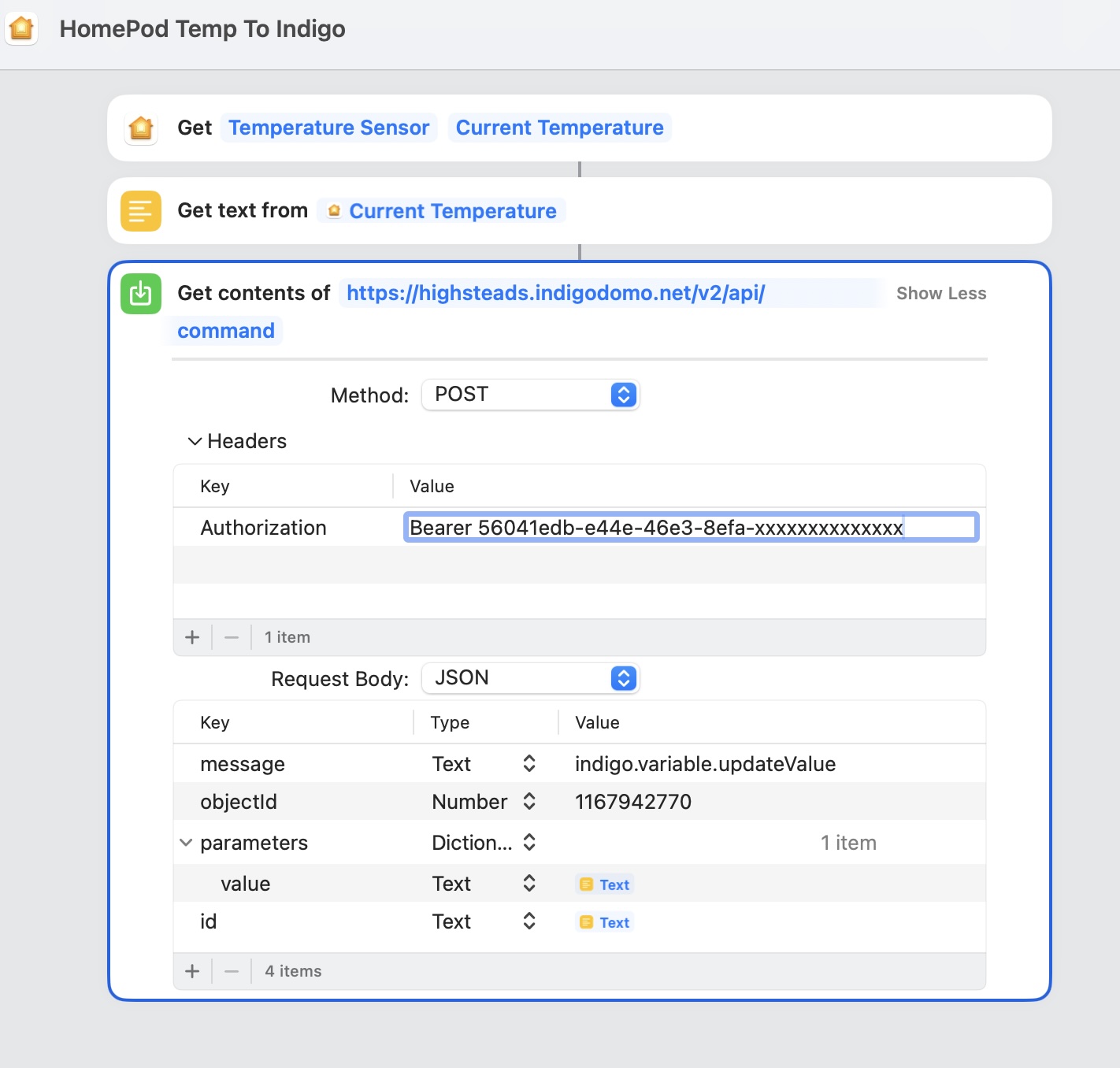The image size is (1120, 1068).
Task: Open the Request Body JSON dropdown
Action: [531, 678]
